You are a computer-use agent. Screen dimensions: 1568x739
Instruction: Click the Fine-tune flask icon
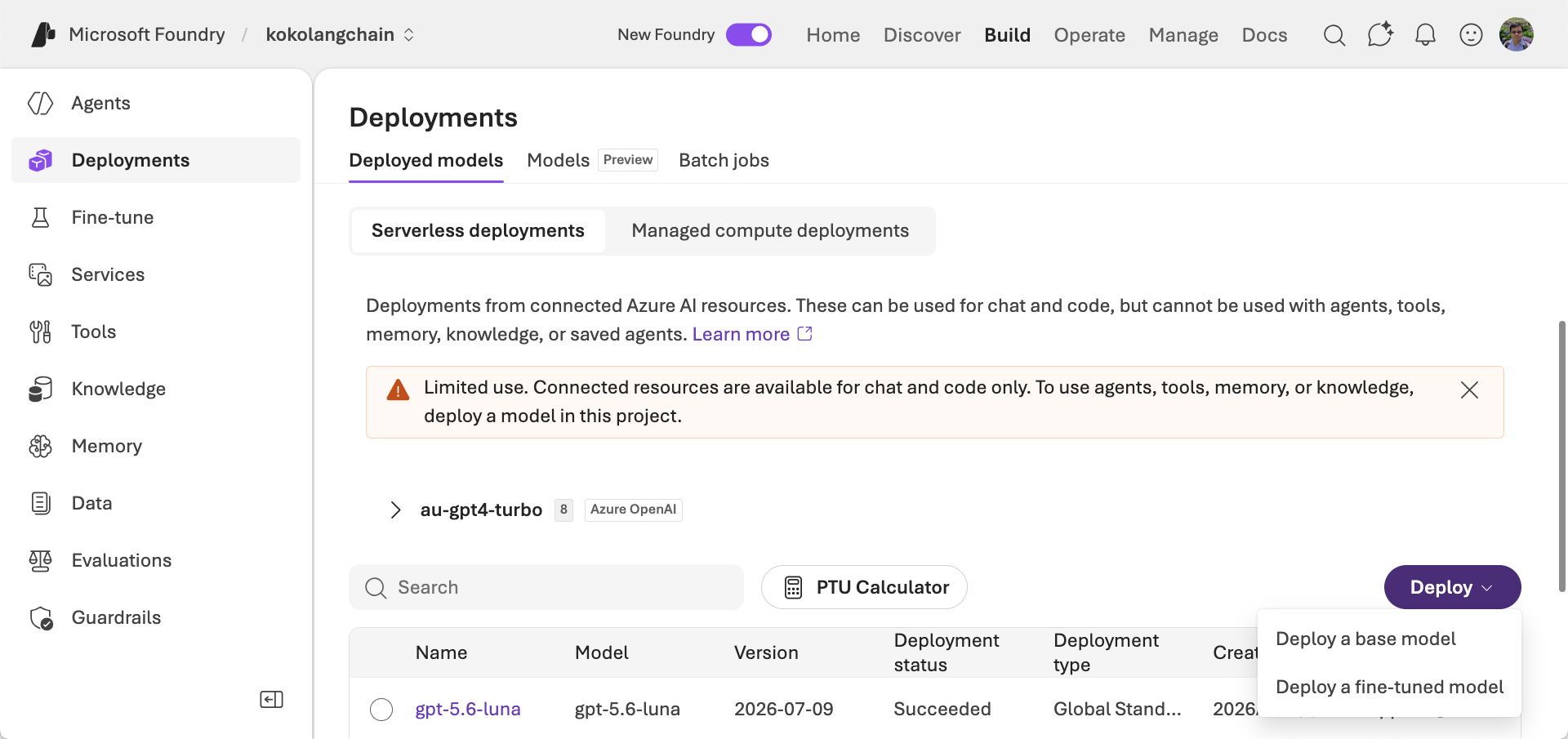click(40, 217)
